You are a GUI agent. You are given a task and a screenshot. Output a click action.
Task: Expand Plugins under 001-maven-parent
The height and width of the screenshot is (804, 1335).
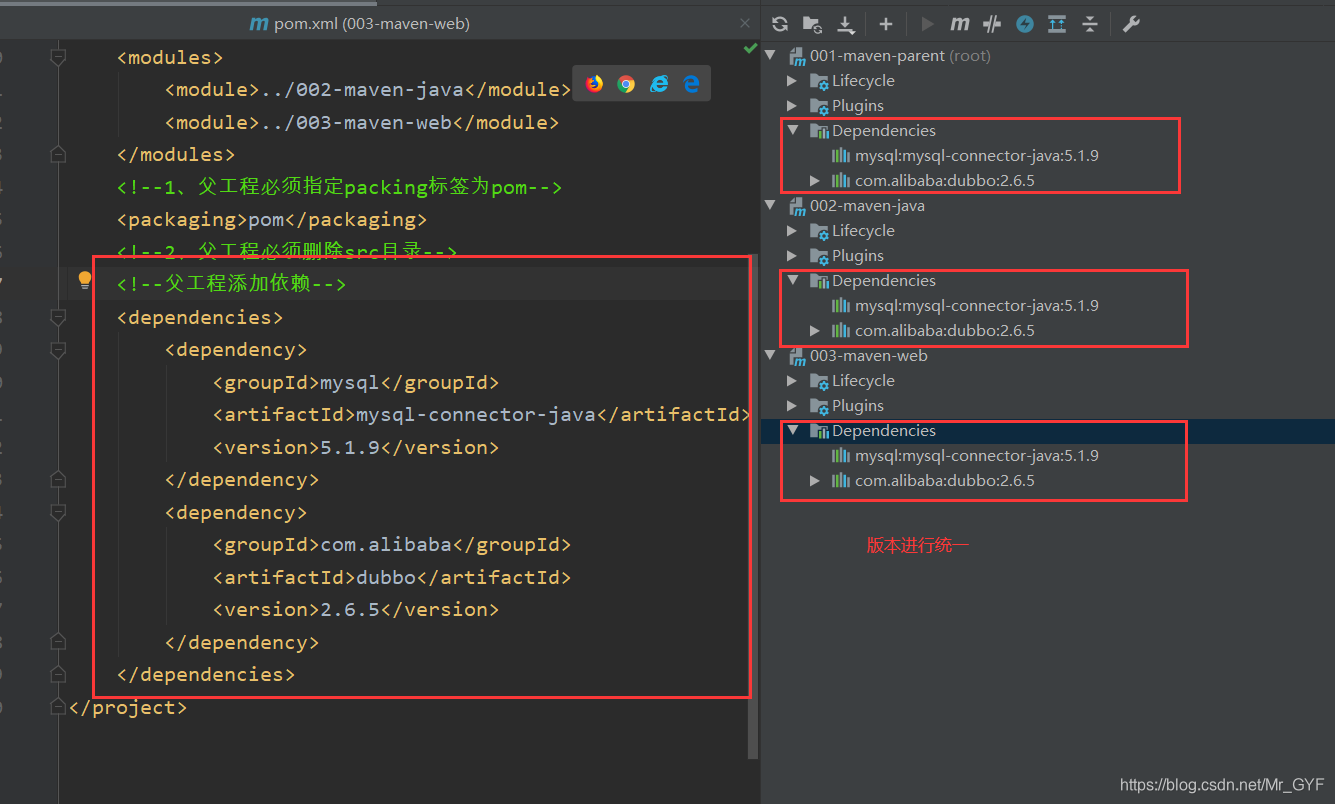coord(792,105)
